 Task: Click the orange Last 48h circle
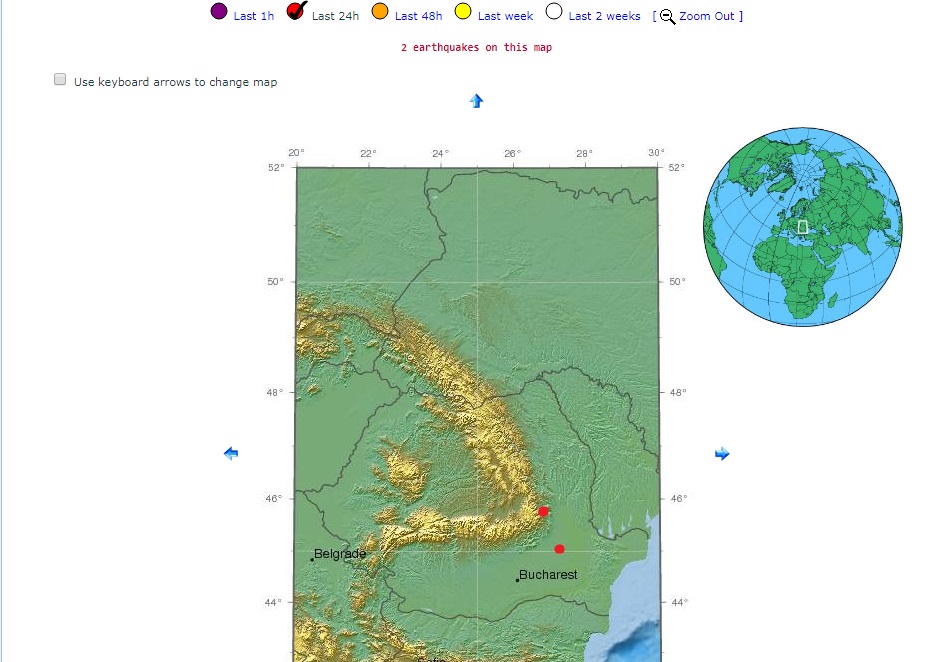pos(380,12)
